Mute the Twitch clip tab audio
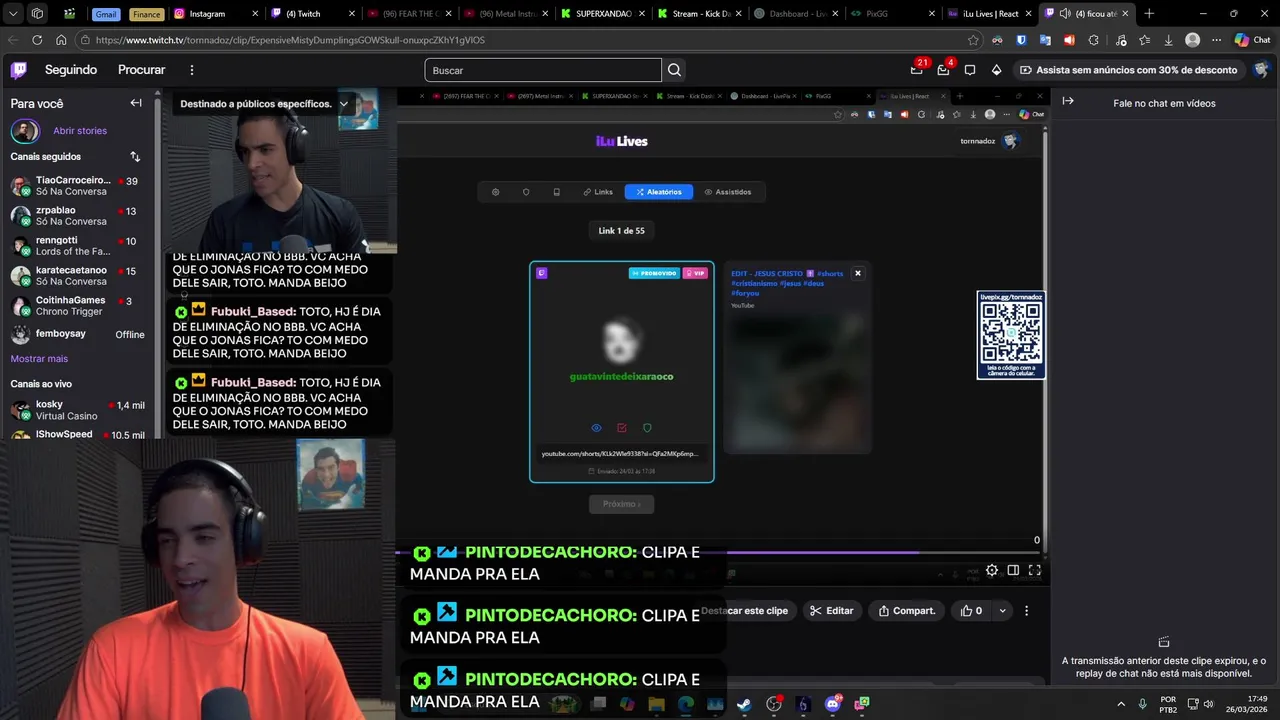 (x=1065, y=14)
